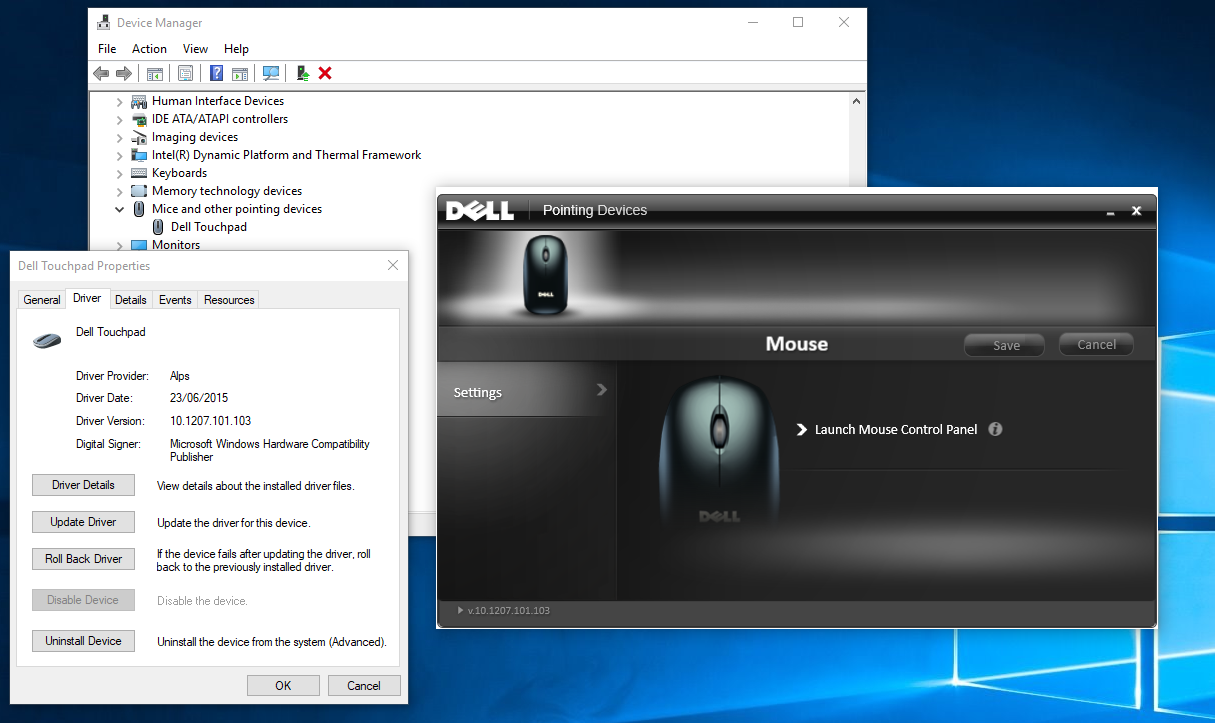The image size is (1215, 723).
Task: Open the Action menu
Action: [x=149, y=49]
